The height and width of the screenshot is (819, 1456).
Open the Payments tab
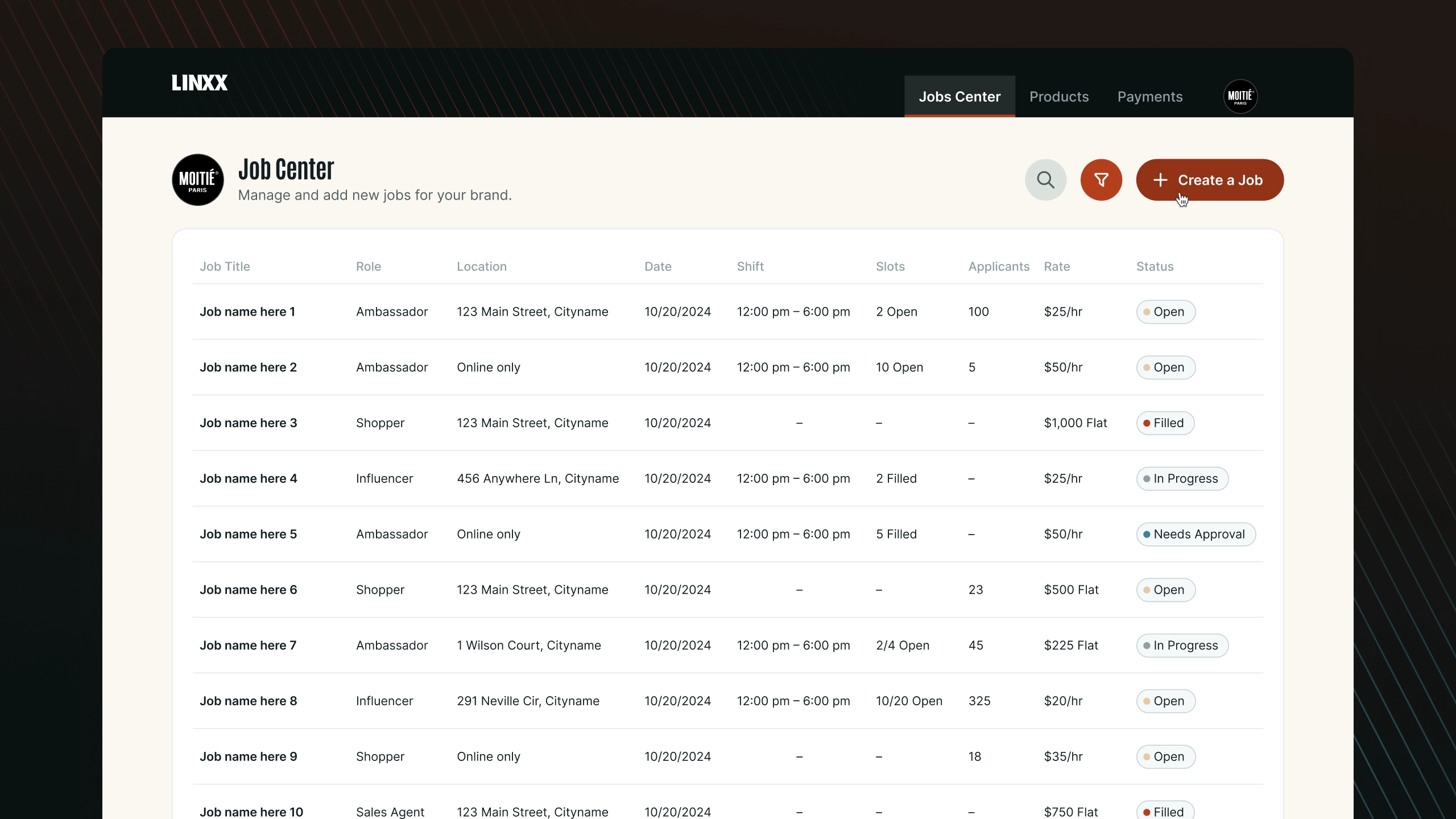tap(1149, 97)
